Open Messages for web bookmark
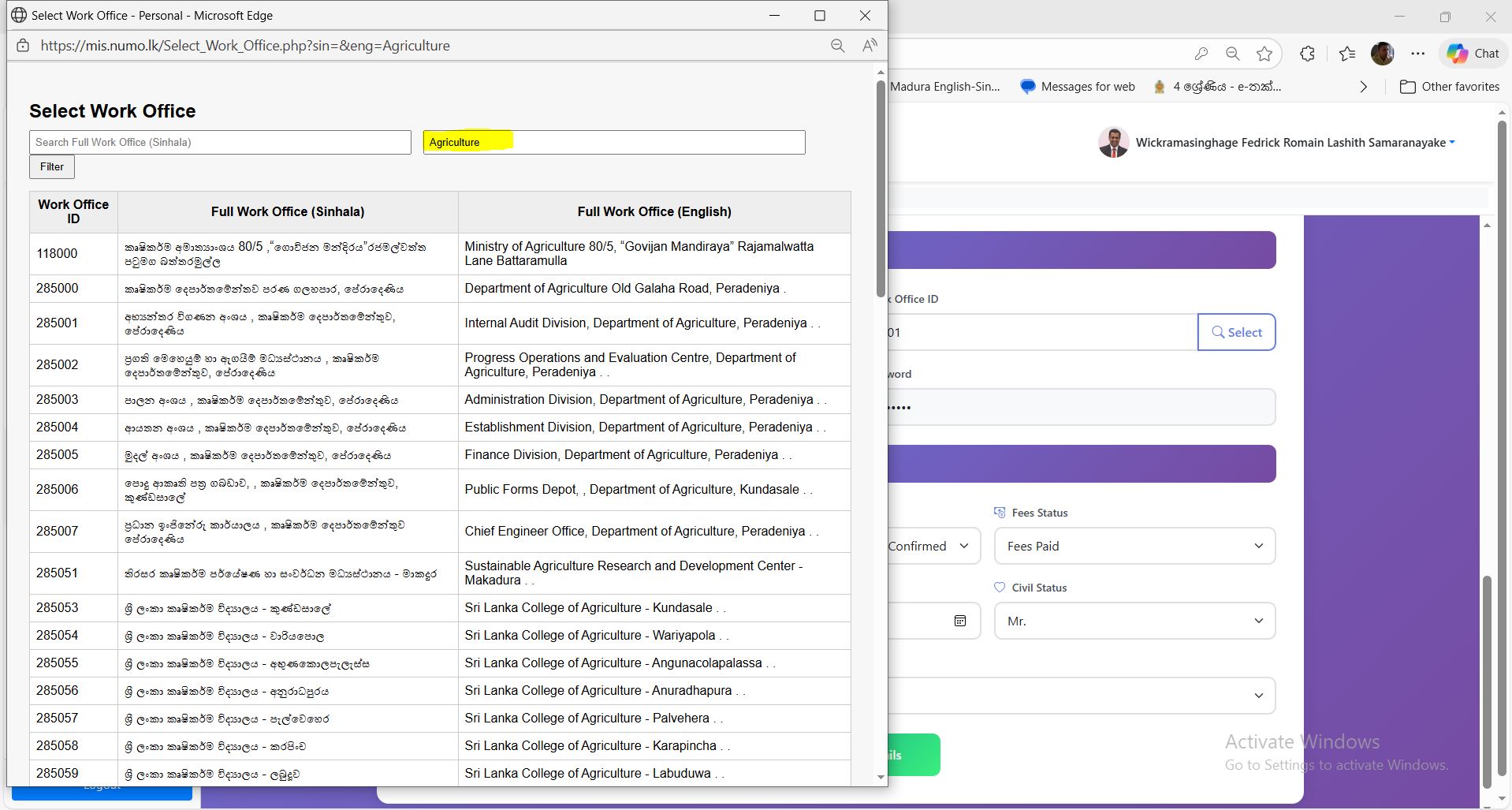Image resolution: width=1512 pixels, height=810 pixels. pyautogui.click(x=1078, y=87)
